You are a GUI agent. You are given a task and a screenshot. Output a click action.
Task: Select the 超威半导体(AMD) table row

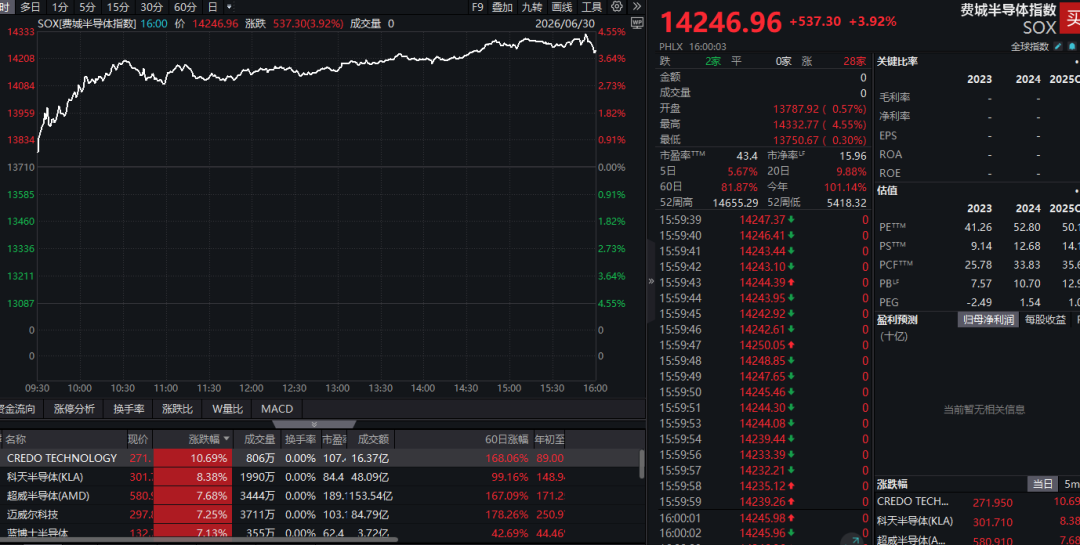[319, 495]
